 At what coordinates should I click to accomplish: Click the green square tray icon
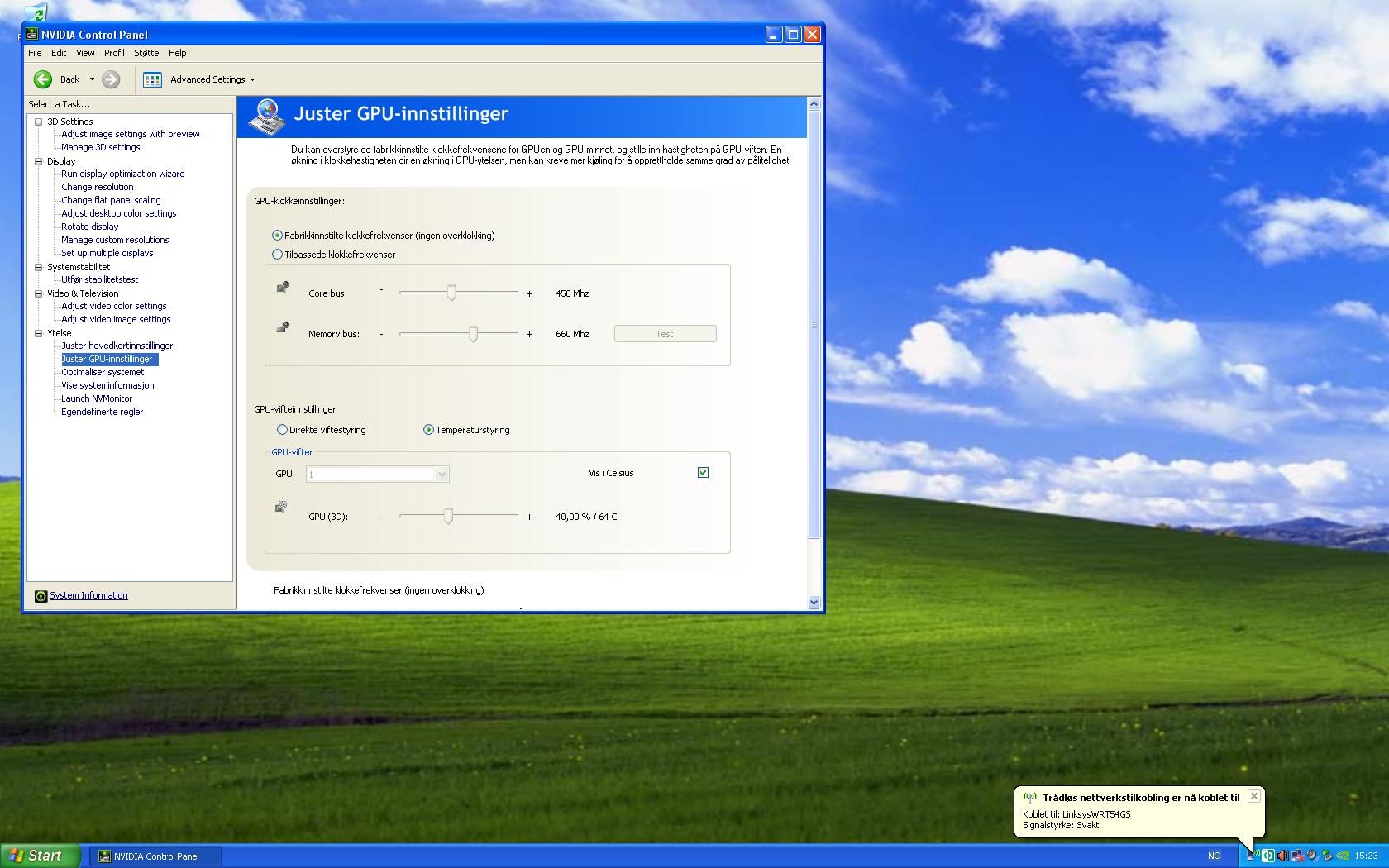tap(1267, 856)
